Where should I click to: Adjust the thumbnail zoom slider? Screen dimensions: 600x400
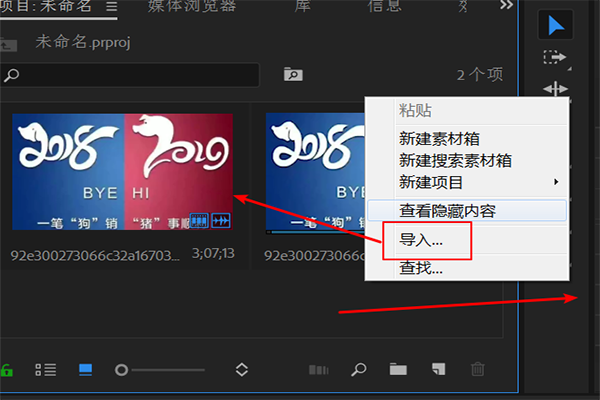click(x=160, y=370)
